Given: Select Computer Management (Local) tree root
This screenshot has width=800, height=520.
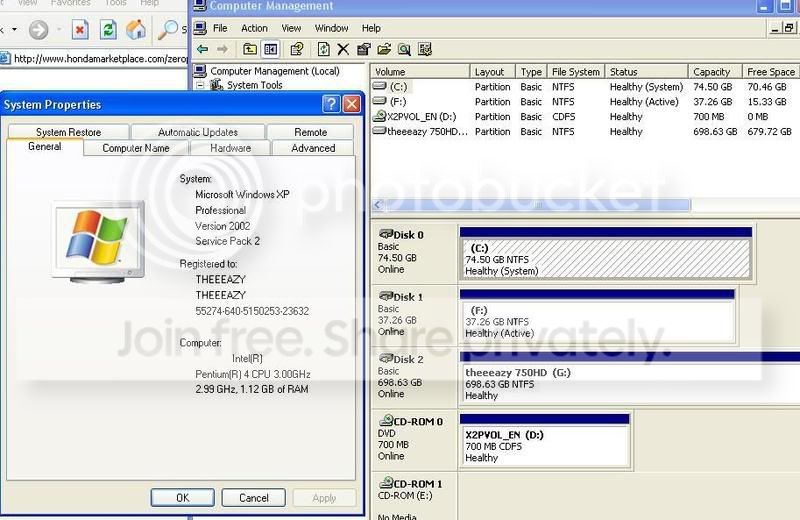Looking at the screenshot, I should click(274, 71).
